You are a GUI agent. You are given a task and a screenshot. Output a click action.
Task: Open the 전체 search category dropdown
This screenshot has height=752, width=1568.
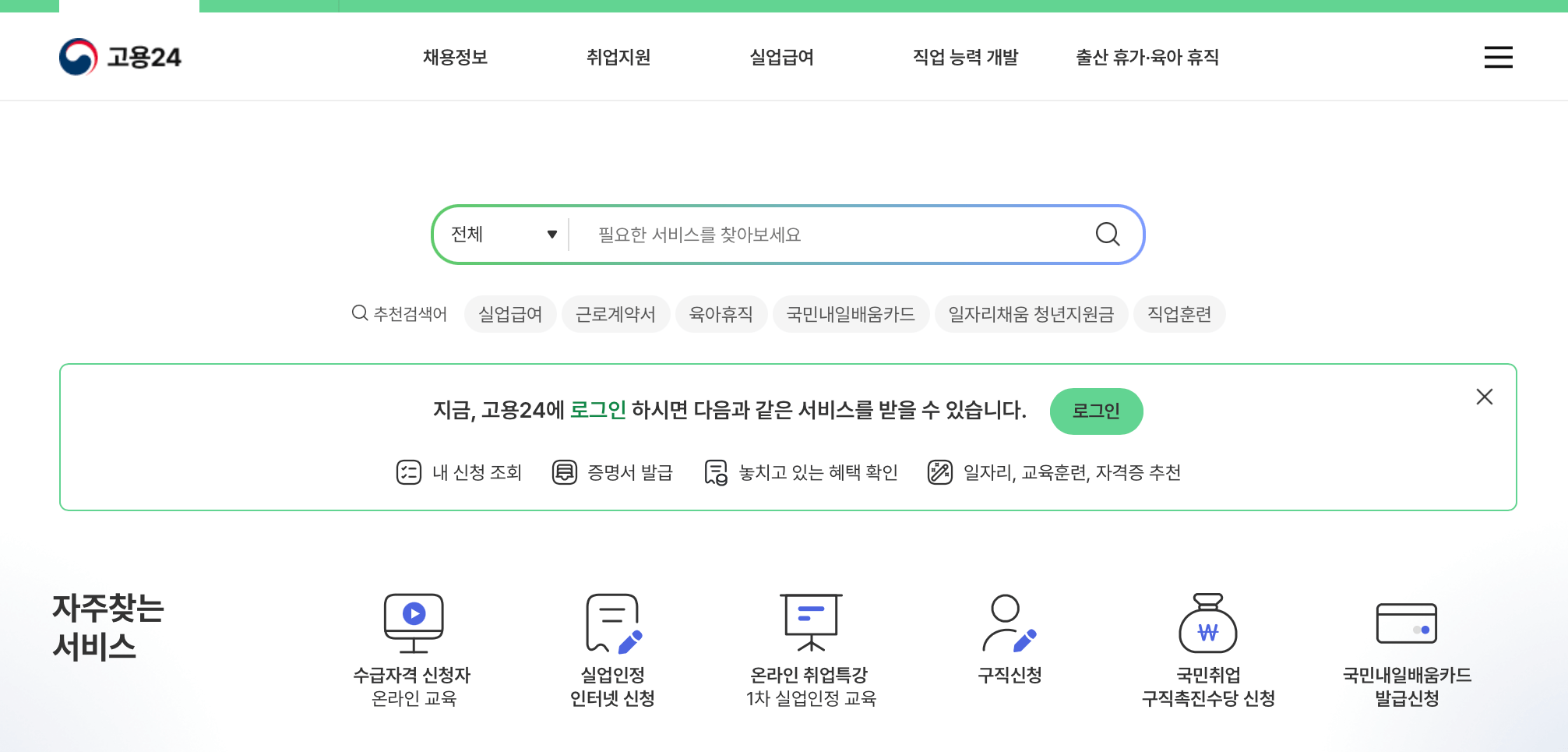point(502,234)
